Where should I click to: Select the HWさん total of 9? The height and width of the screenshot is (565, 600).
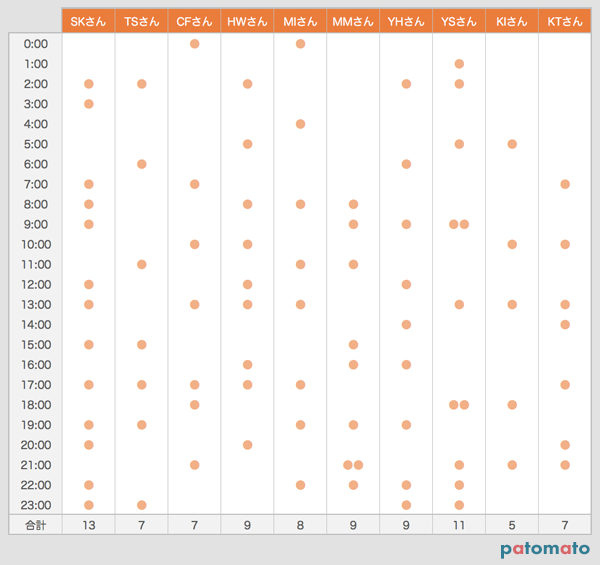pyautogui.click(x=247, y=525)
